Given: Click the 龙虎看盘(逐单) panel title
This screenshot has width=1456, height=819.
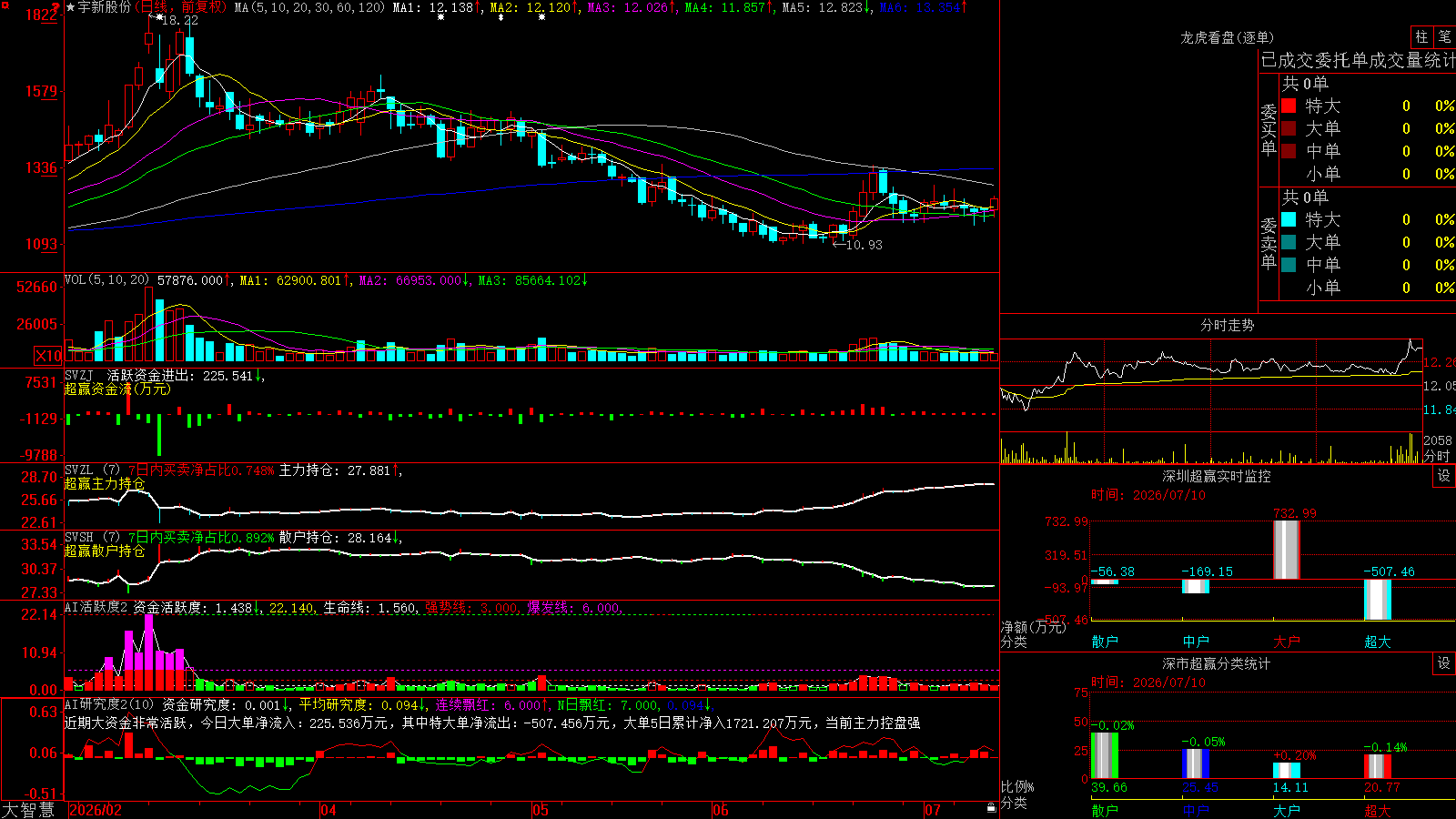Looking at the screenshot, I should click(x=1228, y=37).
